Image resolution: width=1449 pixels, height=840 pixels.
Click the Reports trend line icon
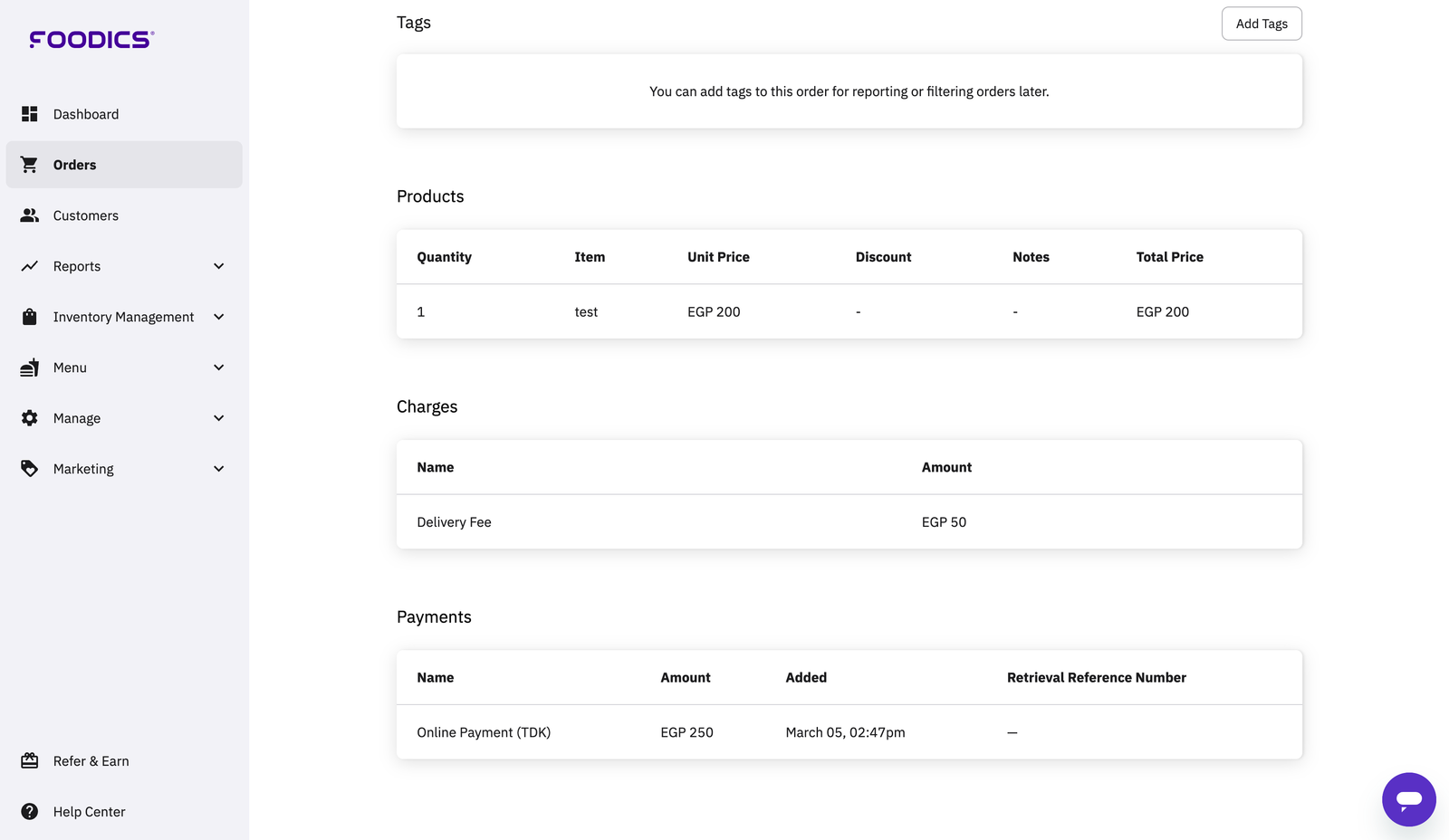coord(30,266)
